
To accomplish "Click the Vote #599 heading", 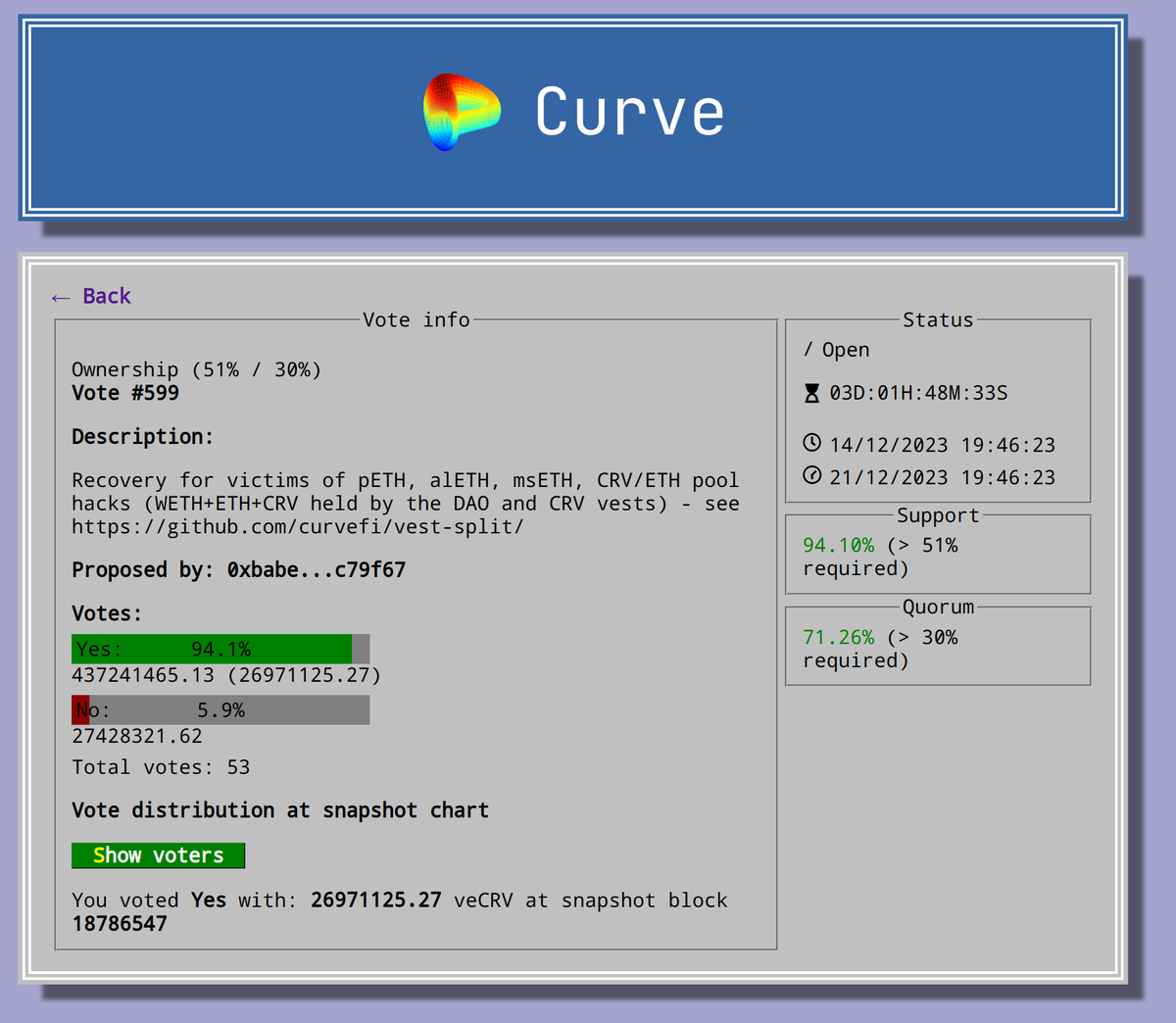I will (125, 393).
